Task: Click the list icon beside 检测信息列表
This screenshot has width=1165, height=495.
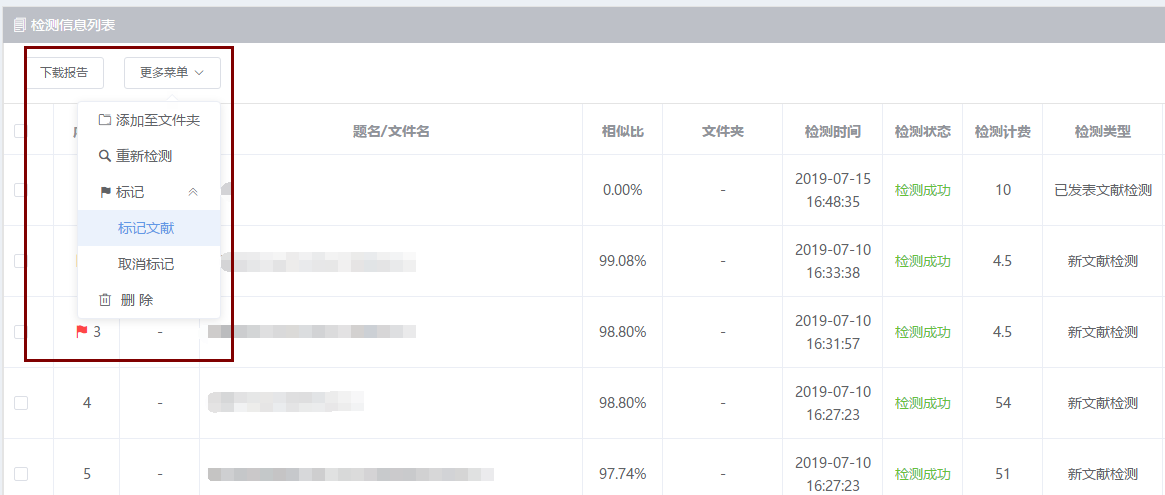Action: click(x=20, y=25)
